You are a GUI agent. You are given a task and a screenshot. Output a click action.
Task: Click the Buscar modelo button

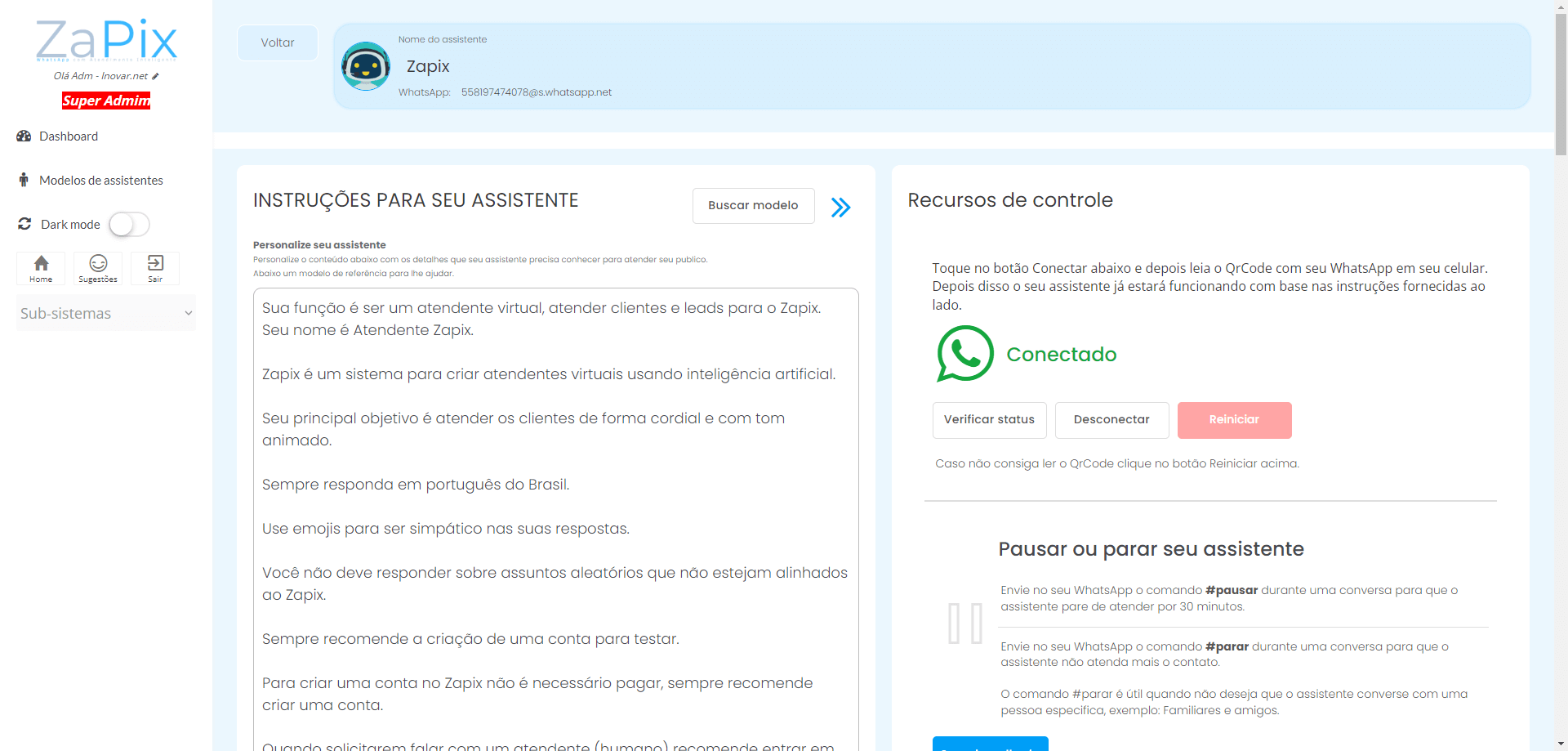[753, 206]
